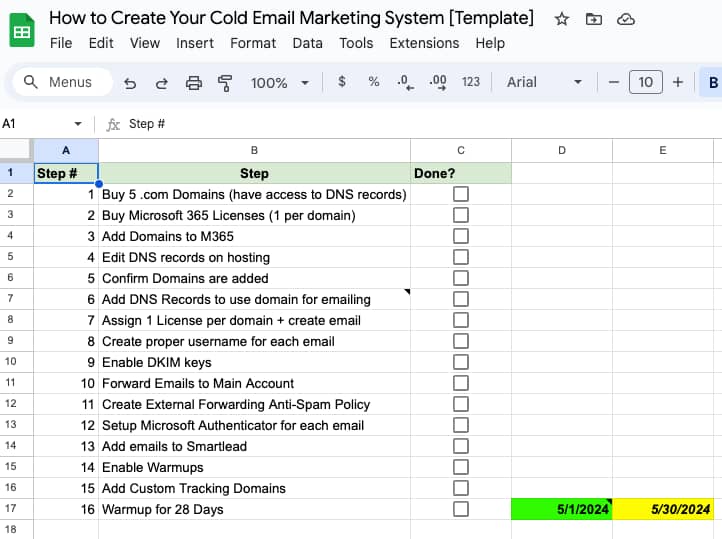Check the Enable Warmups box
Screen dimensions: 722x539
460,467
